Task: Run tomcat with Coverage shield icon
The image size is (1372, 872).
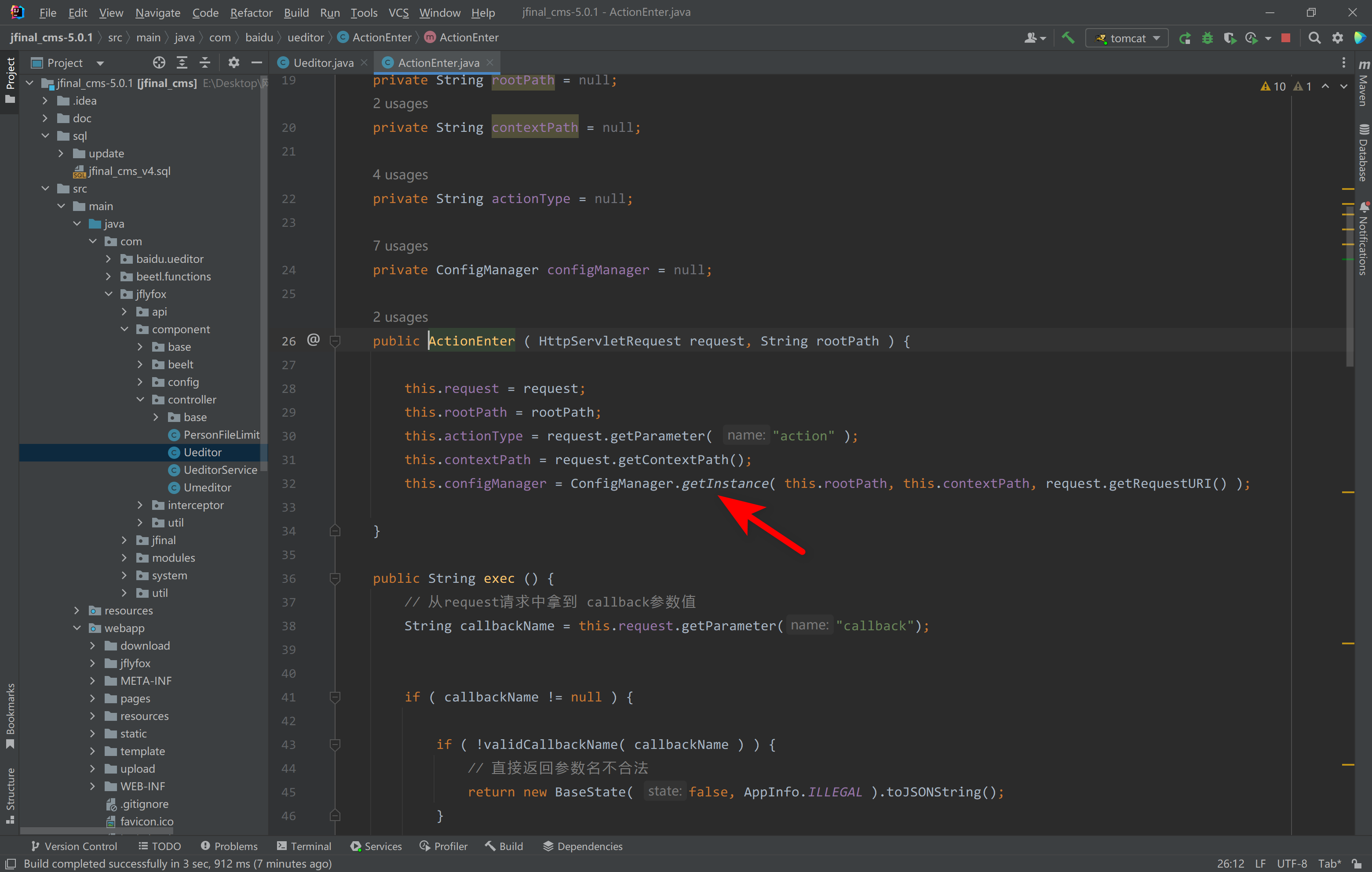Action: pos(1229,38)
